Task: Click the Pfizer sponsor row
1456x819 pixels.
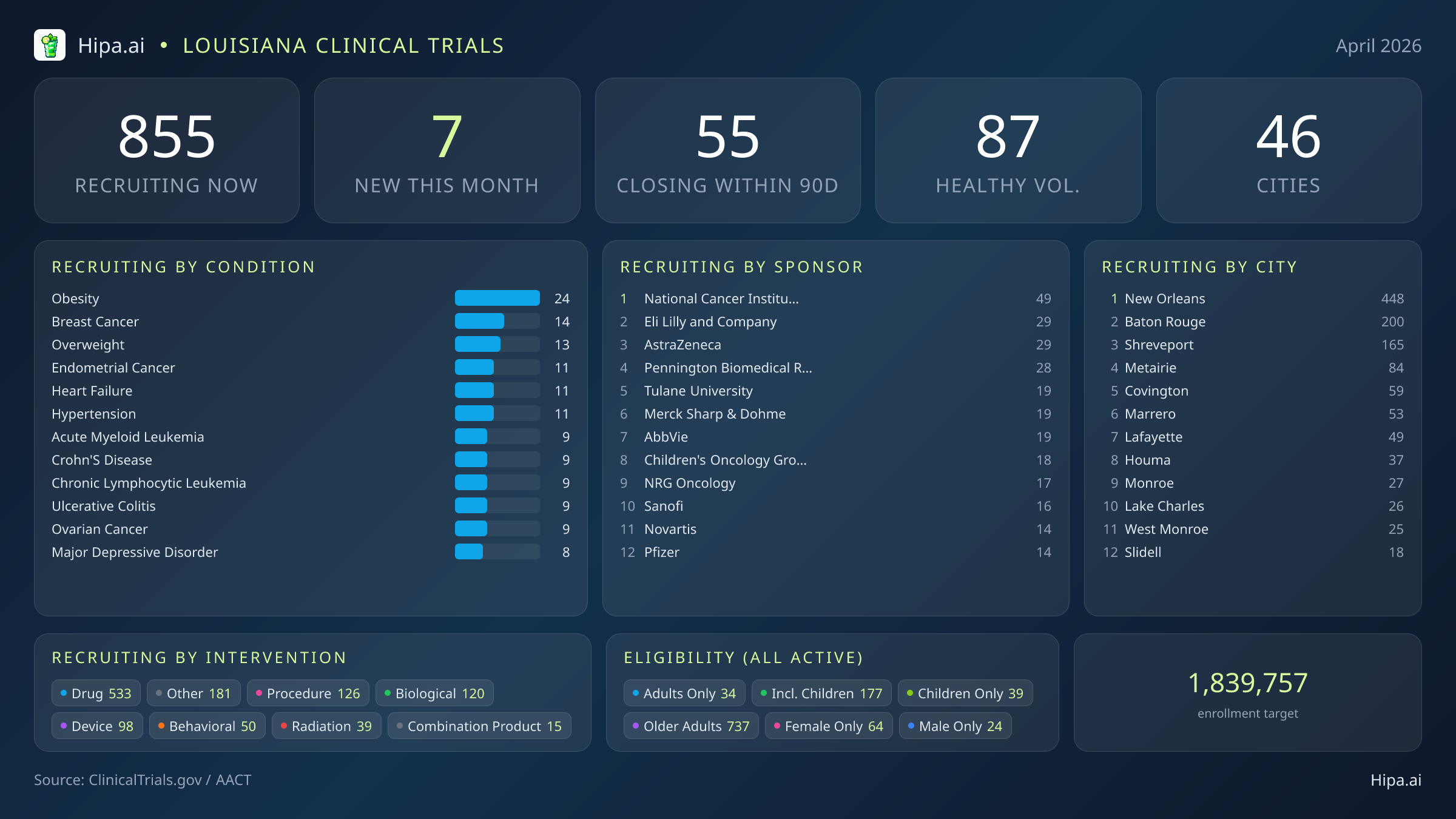Action: [x=835, y=552]
